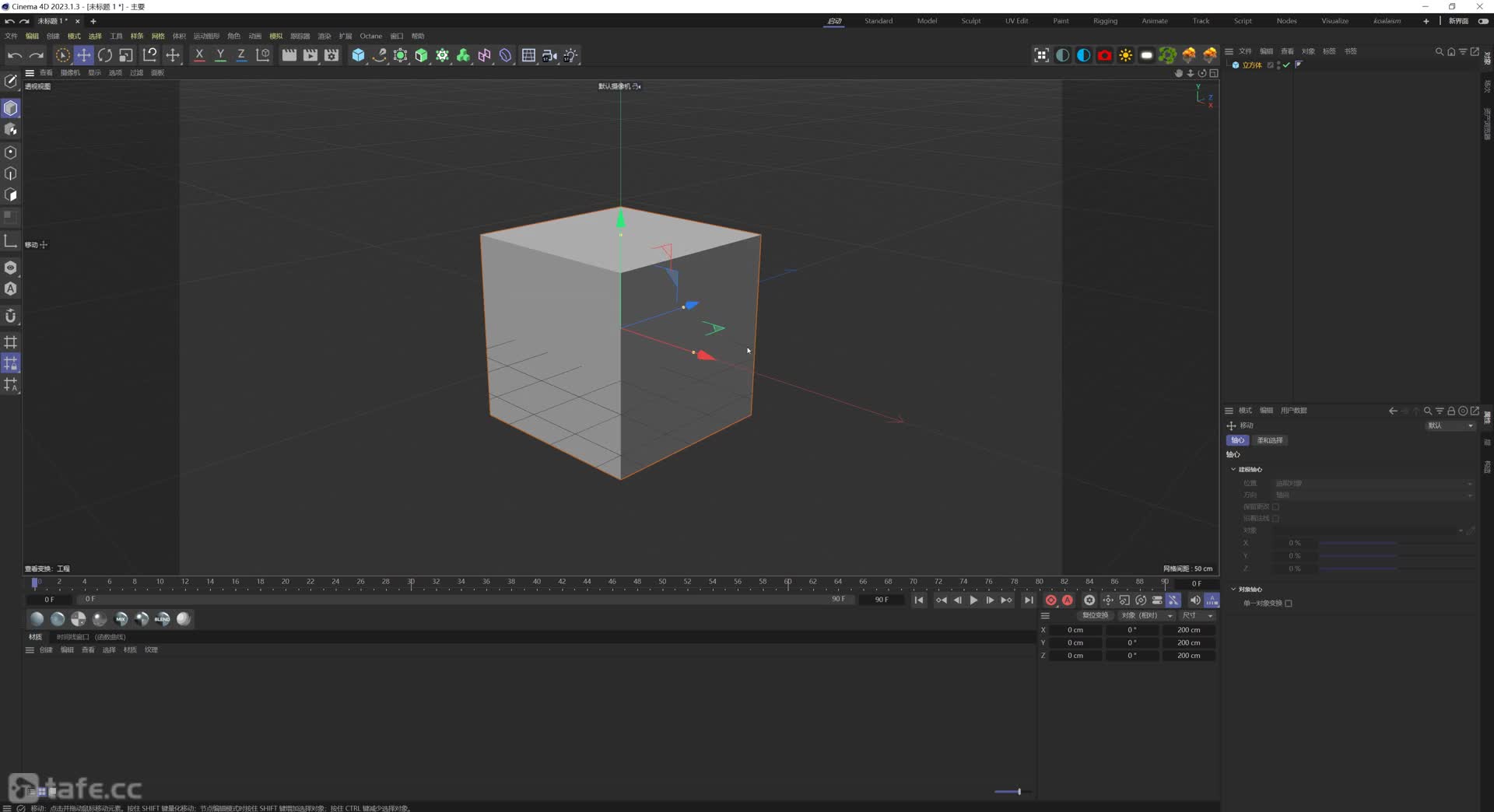
Task: Open the 柔和选择 tab
Action: [x=1270, y=440]
